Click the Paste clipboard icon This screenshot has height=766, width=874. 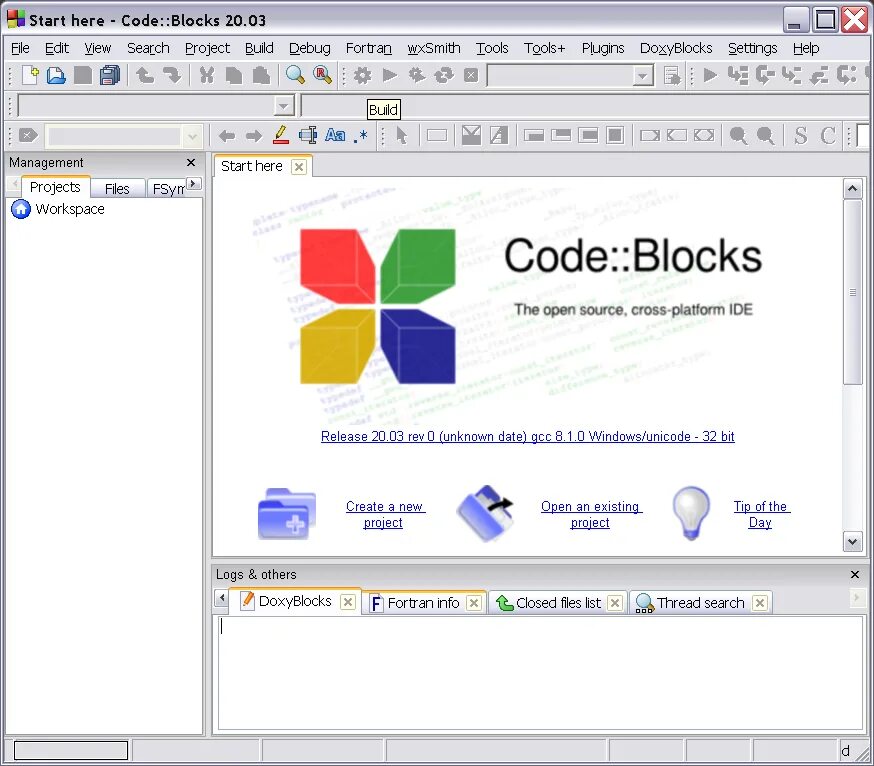pos(261,75)
